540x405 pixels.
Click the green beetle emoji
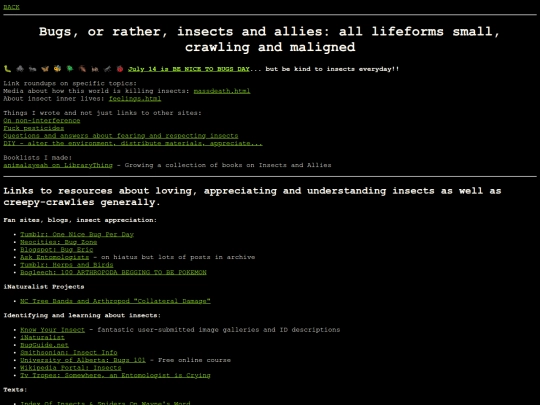point(70,69)
